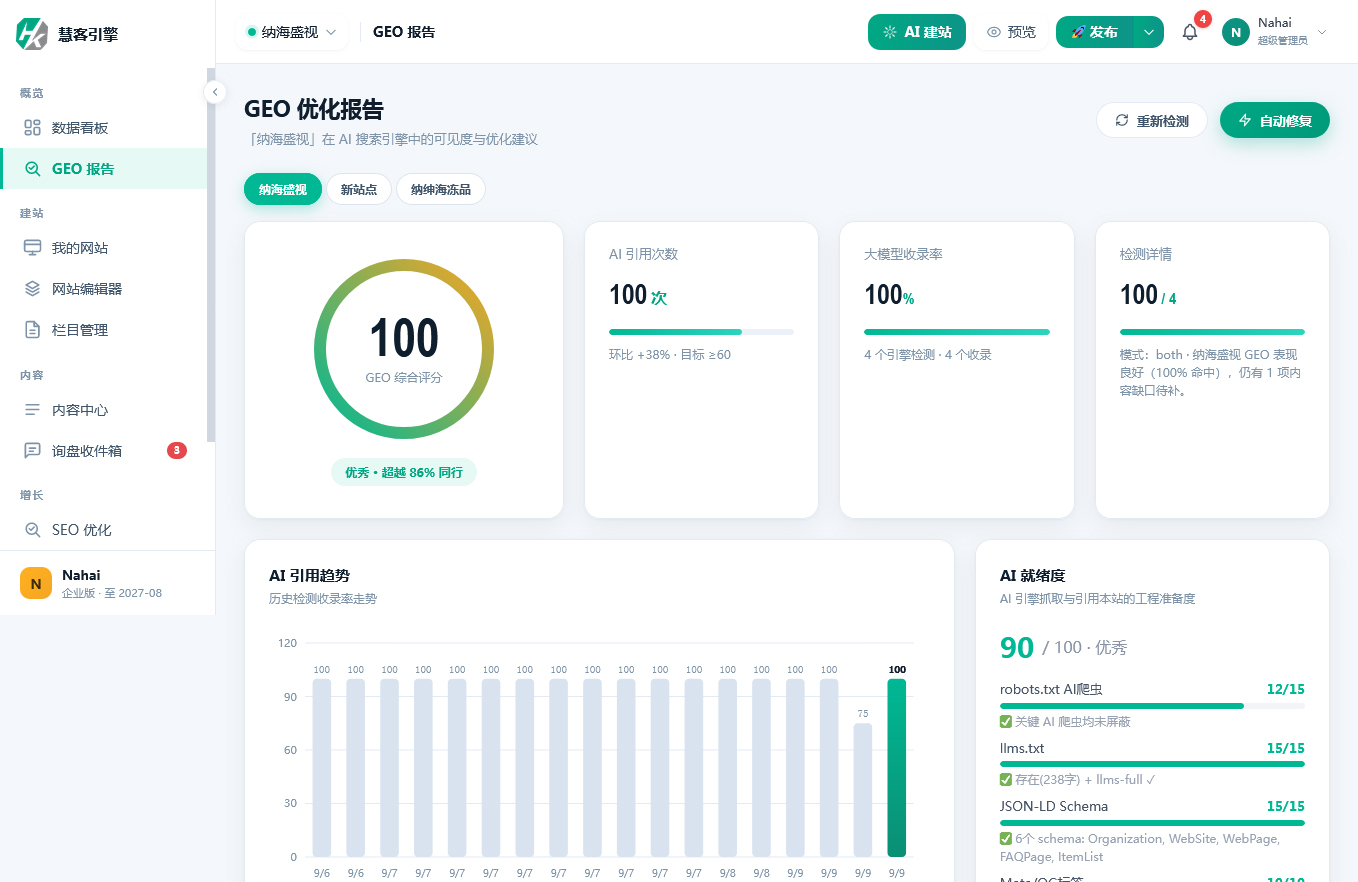Viewport: 1358px width, 882px height.
Task: Open 栏目管理 in the sidebar
Action: pyautogui.click(x=104, y=330)
